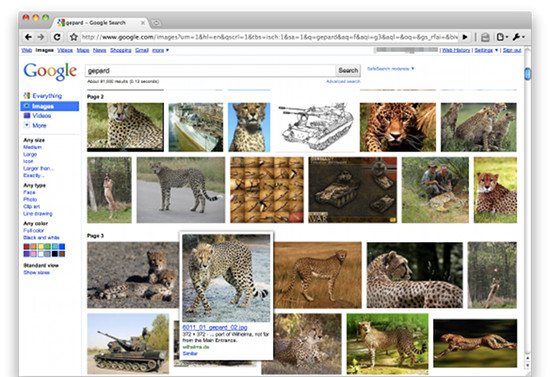This screenshot has width=550, height=377.
Task: Open the wrench settings menu
Action: pos(518,37)
